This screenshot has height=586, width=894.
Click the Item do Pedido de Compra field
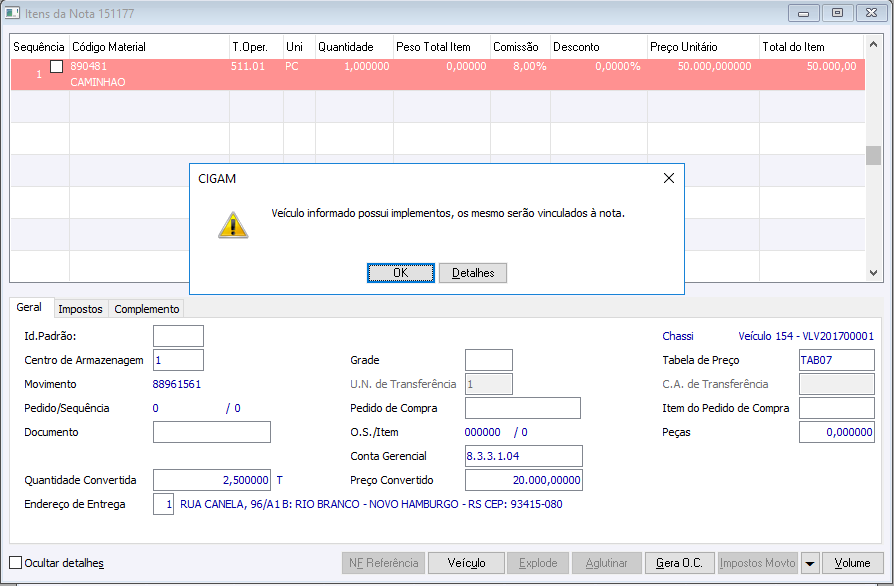click(x=837, y=408)
